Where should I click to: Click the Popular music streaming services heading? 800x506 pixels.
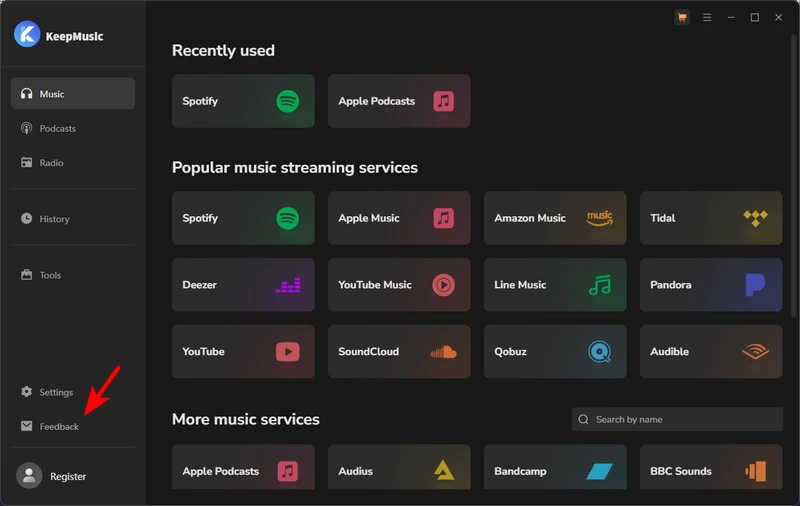295,167
